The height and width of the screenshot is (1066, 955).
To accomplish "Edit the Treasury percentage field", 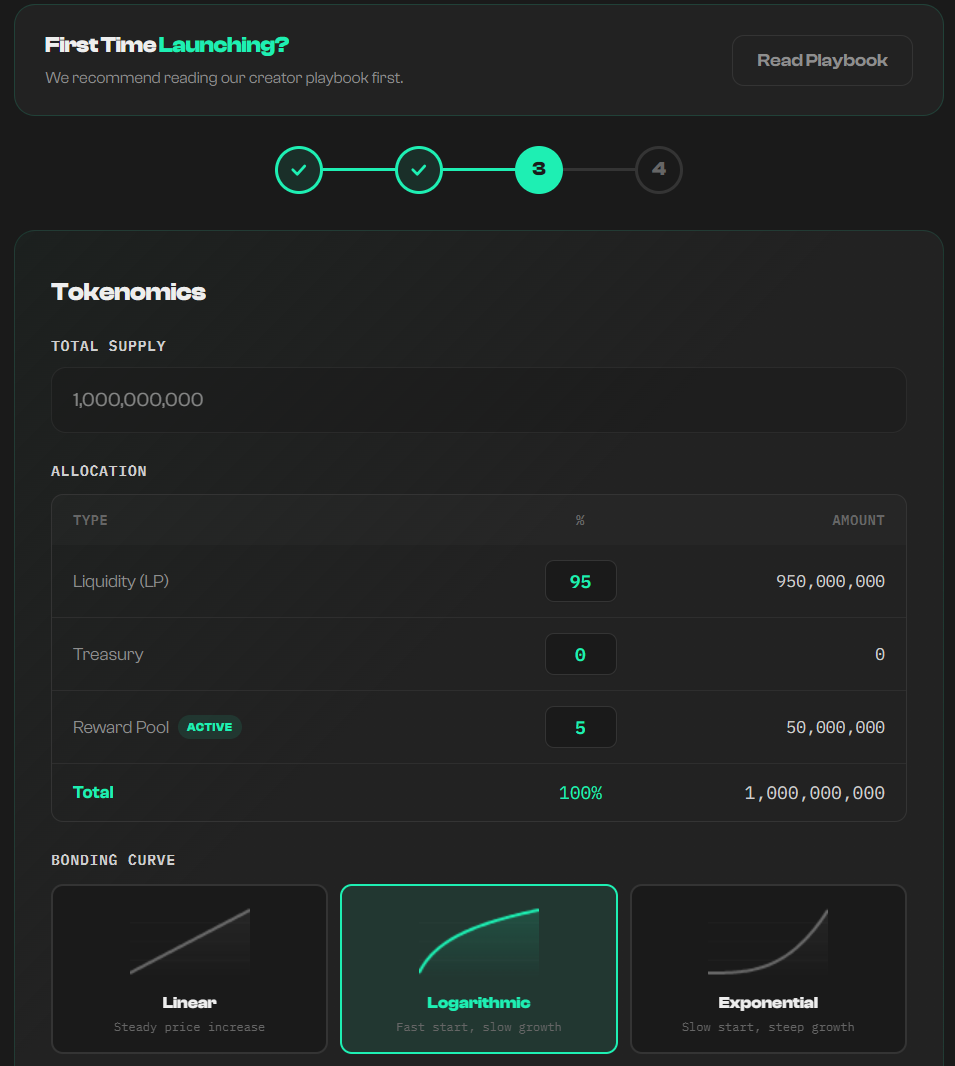I will coord(580,655).
